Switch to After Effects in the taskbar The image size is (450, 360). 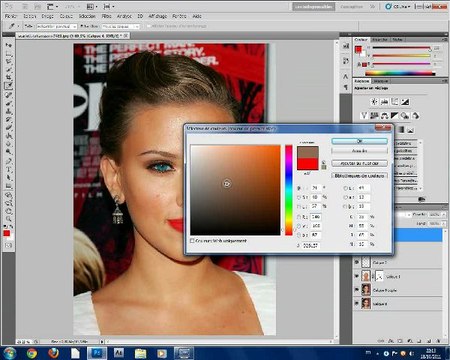(x=119, y=353)
